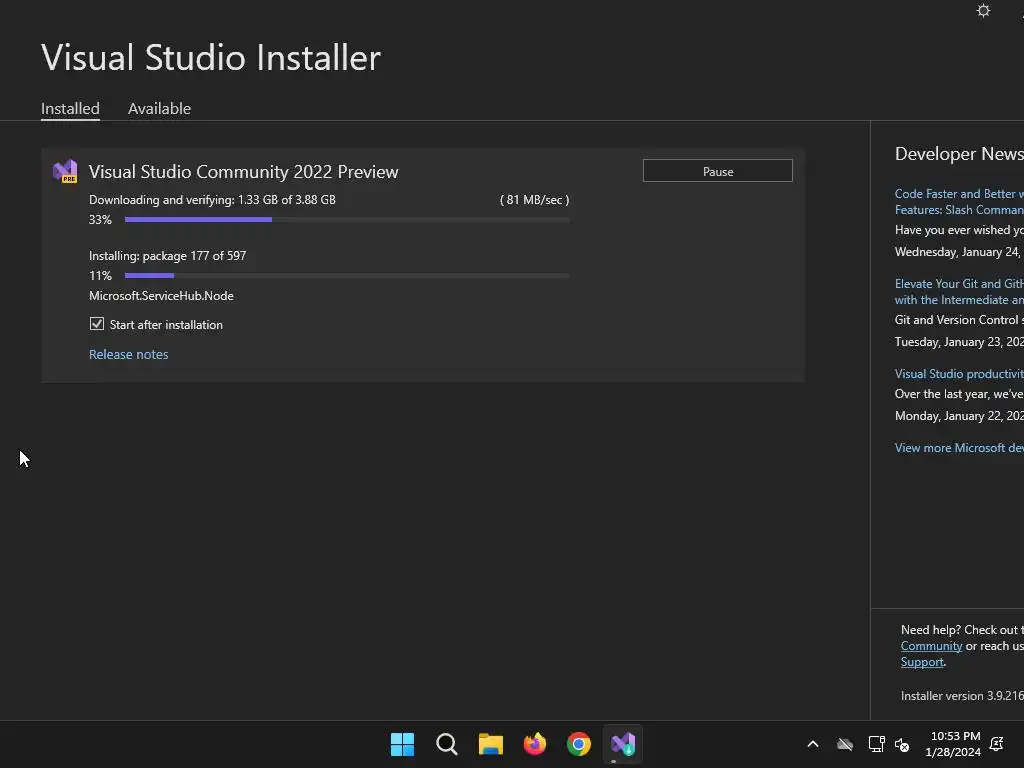Screen dimensions: 1024x768
Task: Click muted volume tray icon
Action: [x=902, y=744]
